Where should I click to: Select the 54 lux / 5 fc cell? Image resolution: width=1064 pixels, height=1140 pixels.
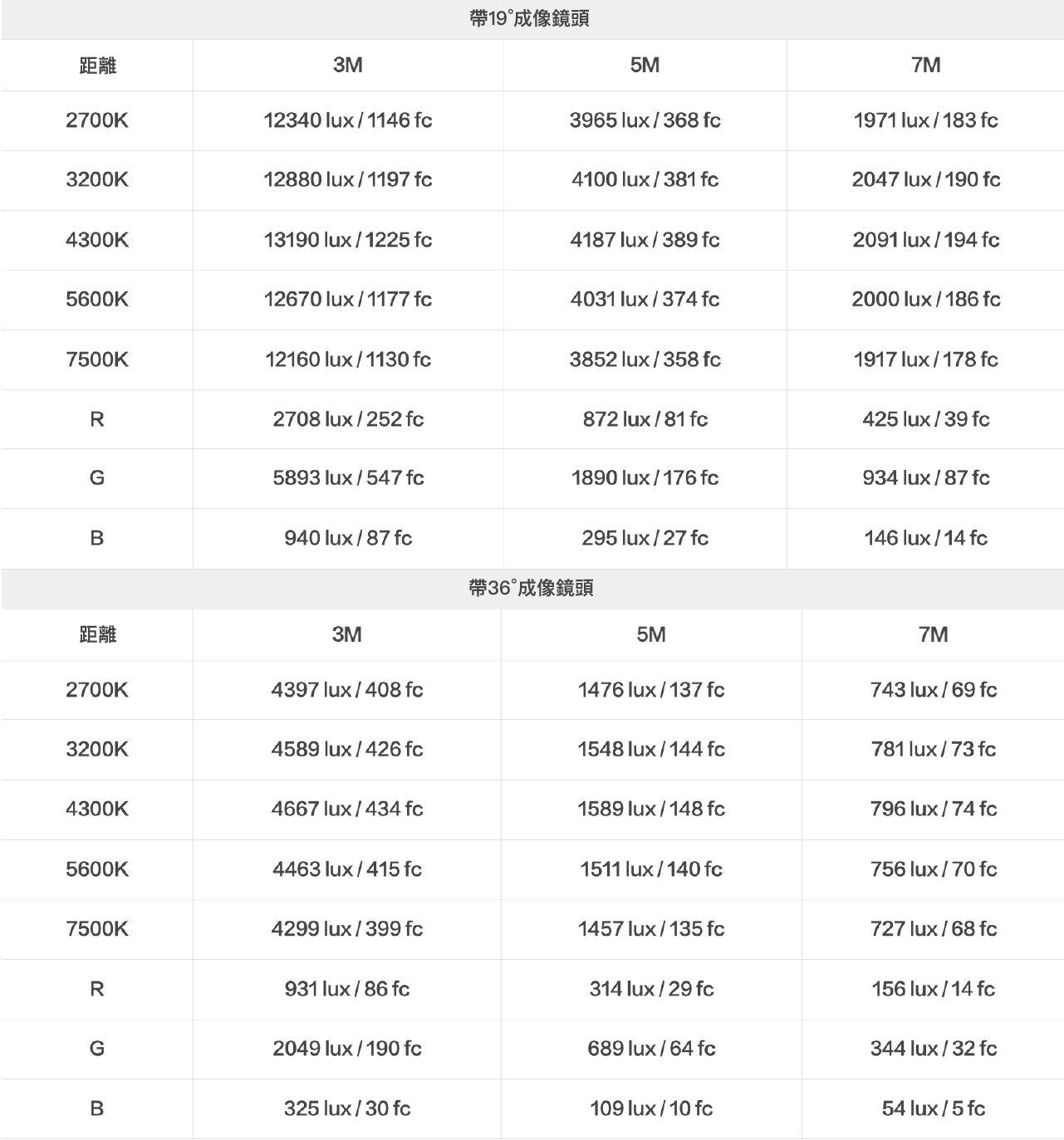click(934, 1108)
